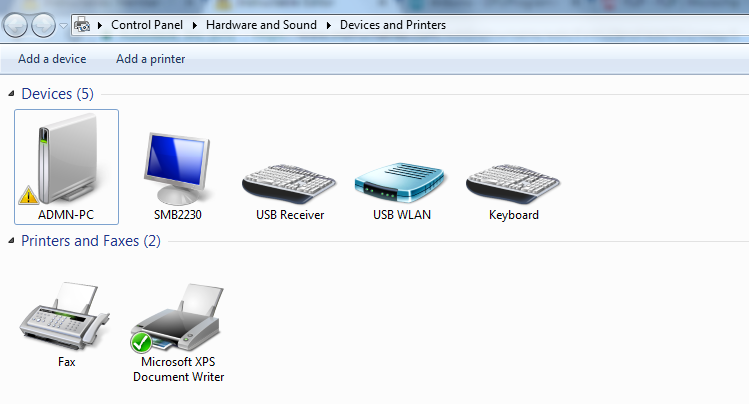Expand arrow after Hardware and Sound breadcrumb

tap(330, 25)
